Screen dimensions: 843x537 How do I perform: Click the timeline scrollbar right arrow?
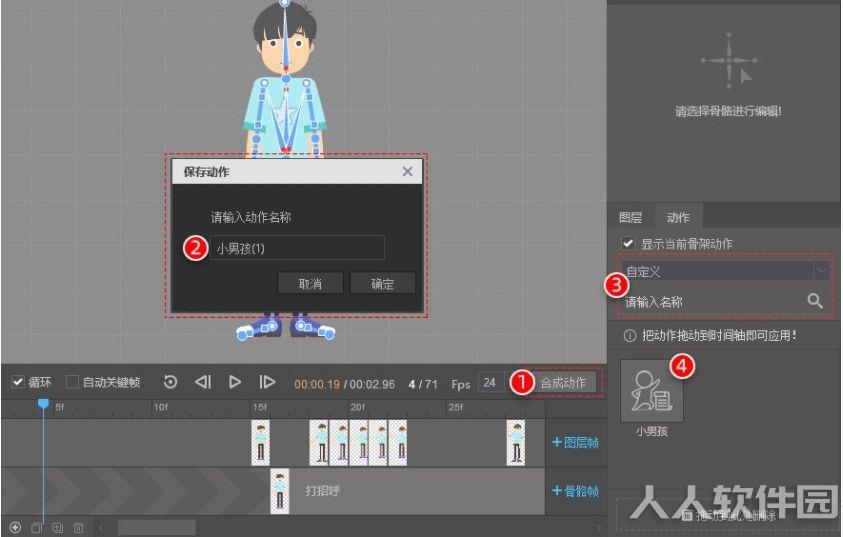point(598,528)
